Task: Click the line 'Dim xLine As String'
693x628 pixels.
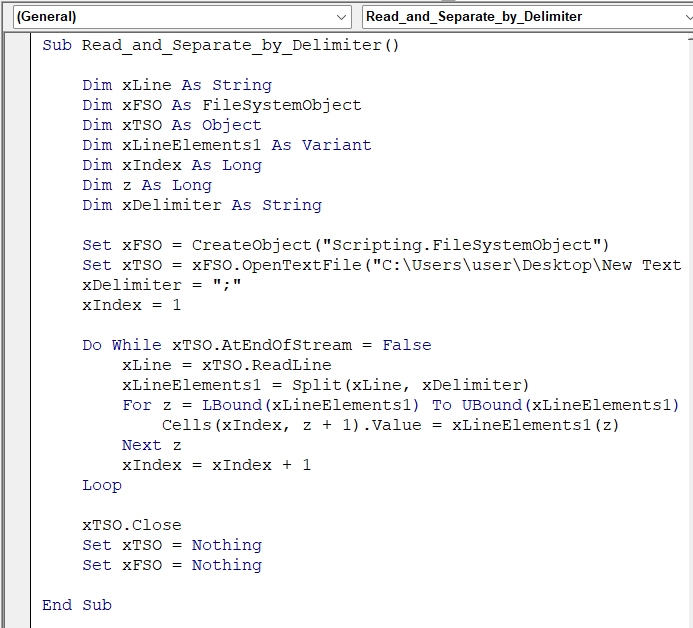Action: 177,85
